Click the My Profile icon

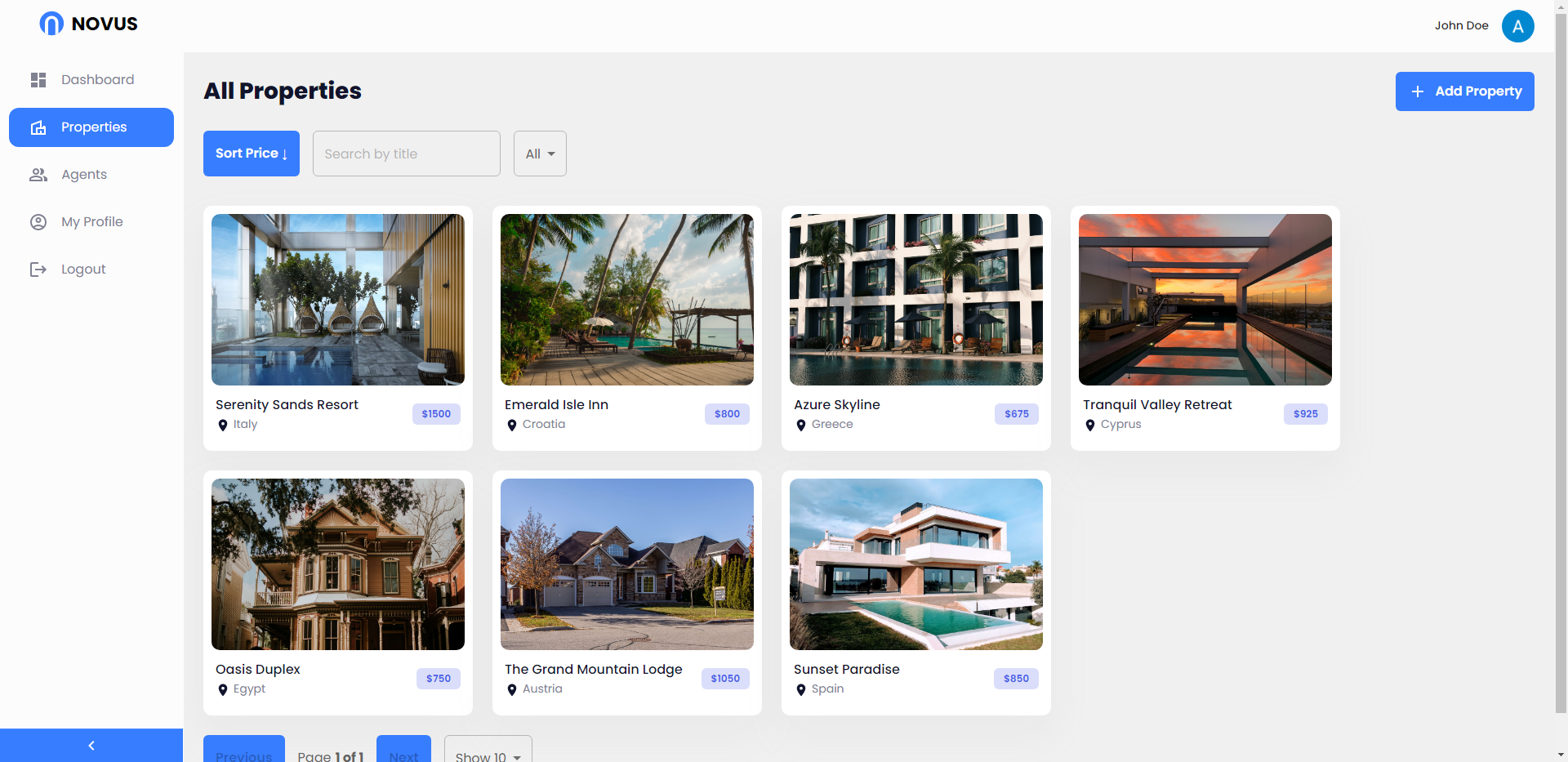[38, 221]
